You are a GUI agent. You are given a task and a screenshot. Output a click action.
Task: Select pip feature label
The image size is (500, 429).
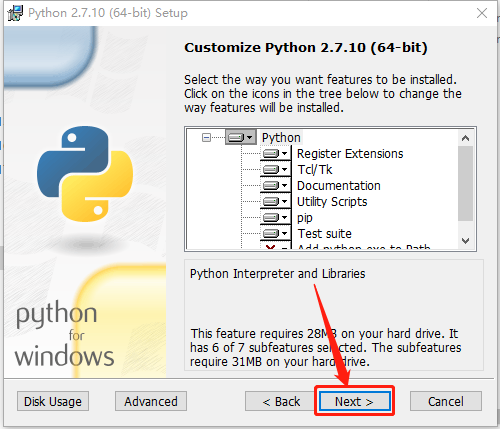tap(305, 218)
